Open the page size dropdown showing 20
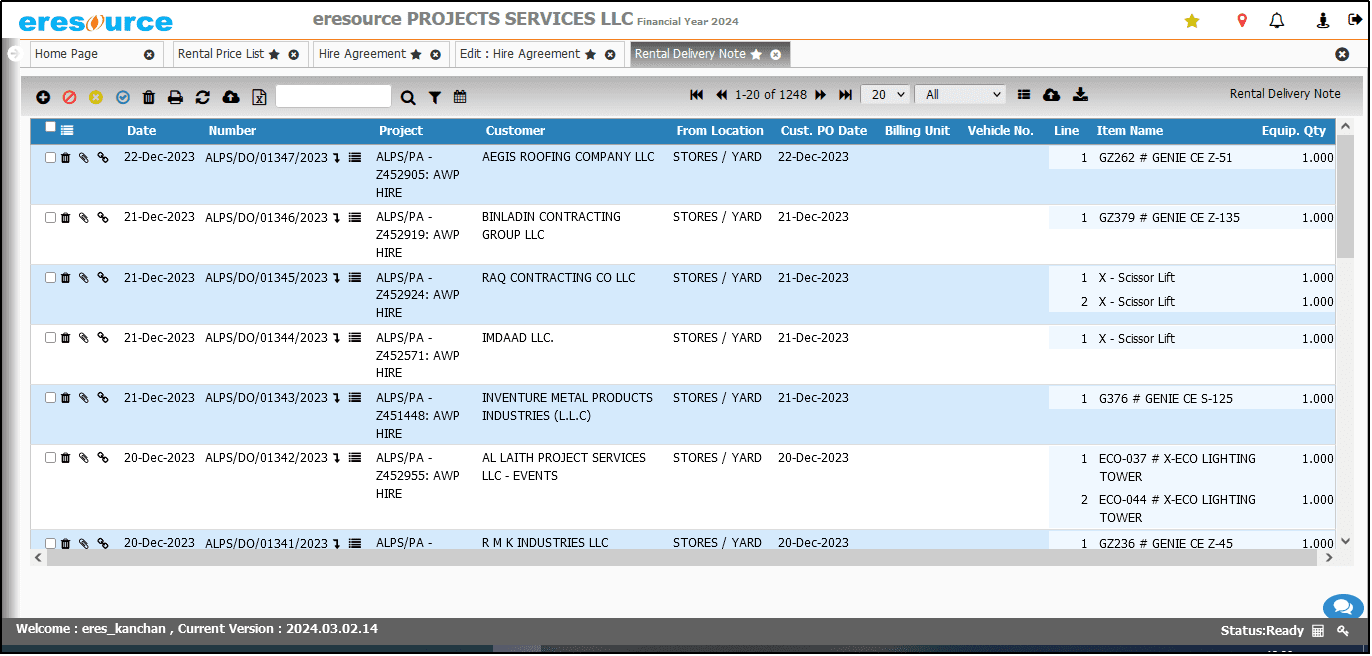Screen dimensions: 1372x656 884,95
